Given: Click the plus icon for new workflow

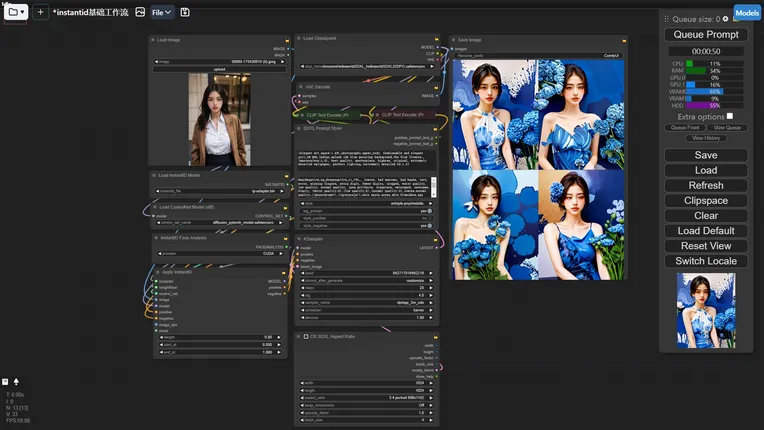Looking at the screenshot, I should (40, 12).
